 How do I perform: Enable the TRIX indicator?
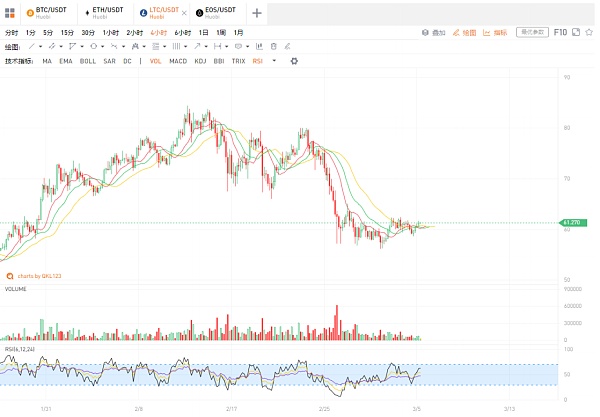coord(238,61)
